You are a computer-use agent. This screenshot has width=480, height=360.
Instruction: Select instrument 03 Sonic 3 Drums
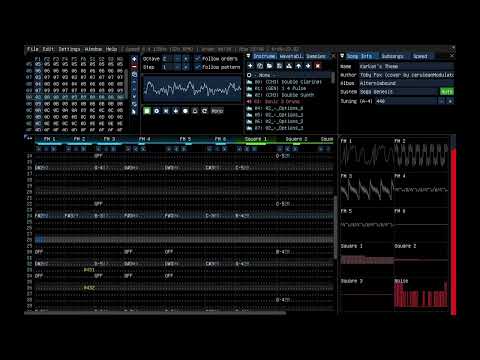(288, 102)
